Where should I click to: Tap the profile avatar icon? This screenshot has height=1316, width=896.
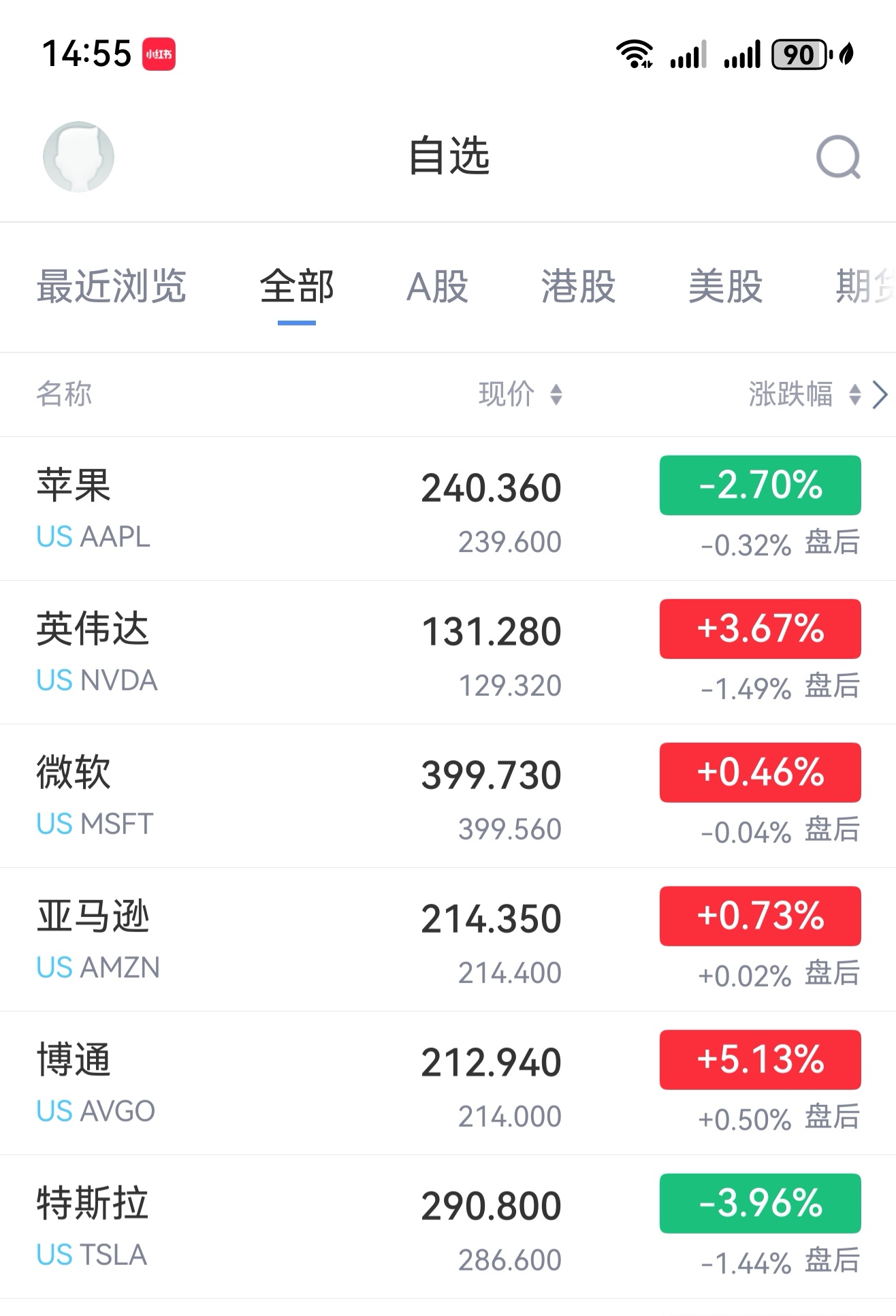[x=78, y=157]
